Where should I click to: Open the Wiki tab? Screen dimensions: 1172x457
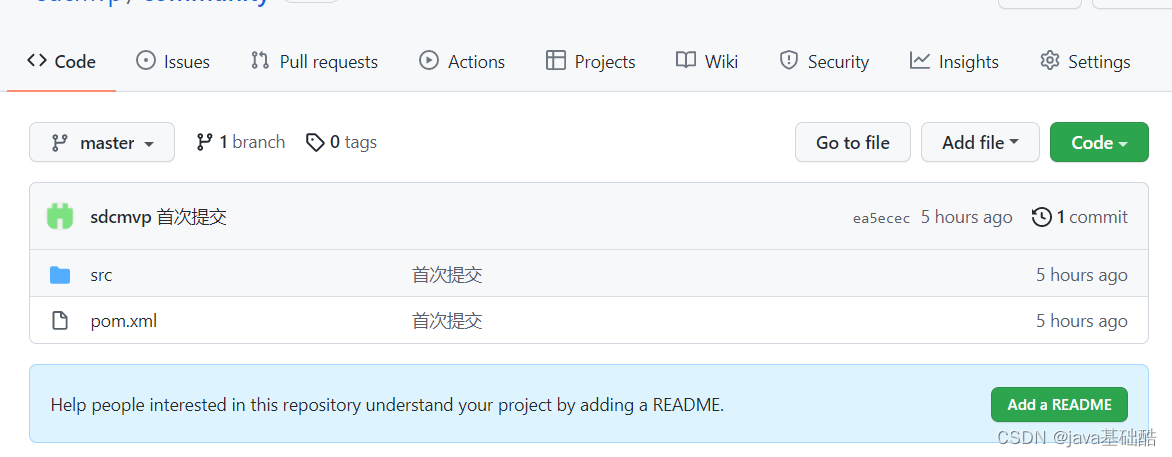tap(707, 61)
